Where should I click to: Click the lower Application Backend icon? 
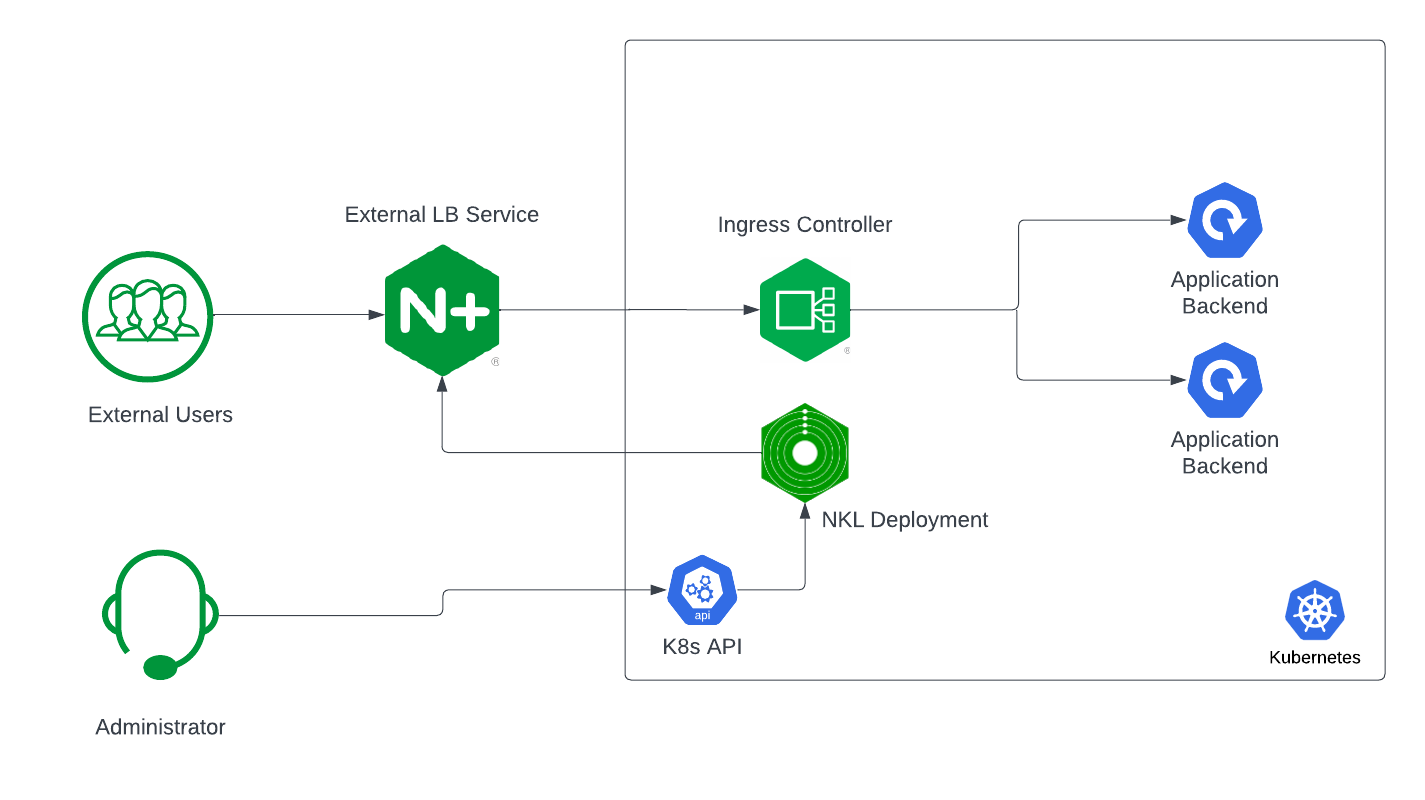(x=1225, y=381)
